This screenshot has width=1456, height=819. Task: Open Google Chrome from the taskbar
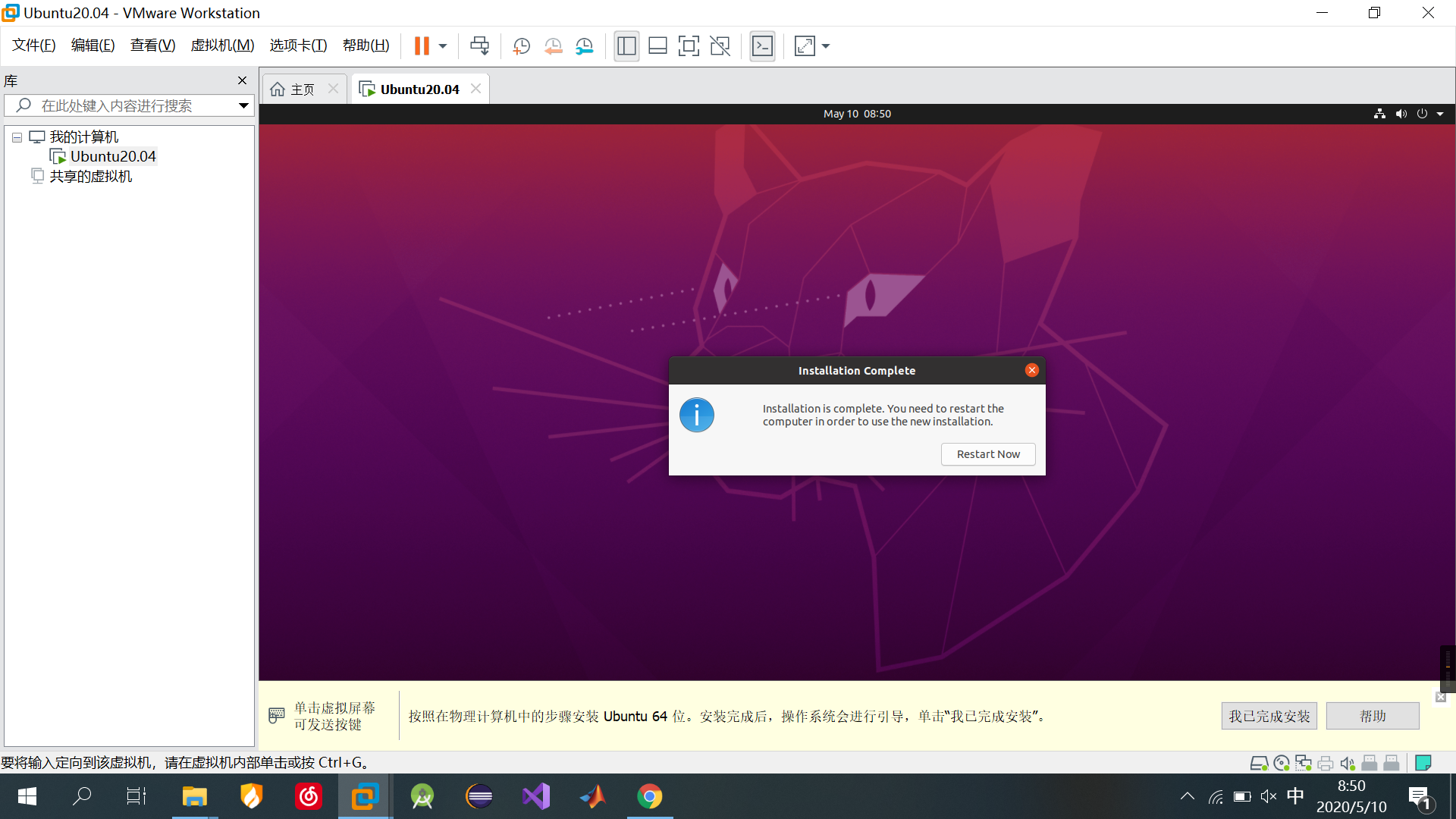pos(650,796)
